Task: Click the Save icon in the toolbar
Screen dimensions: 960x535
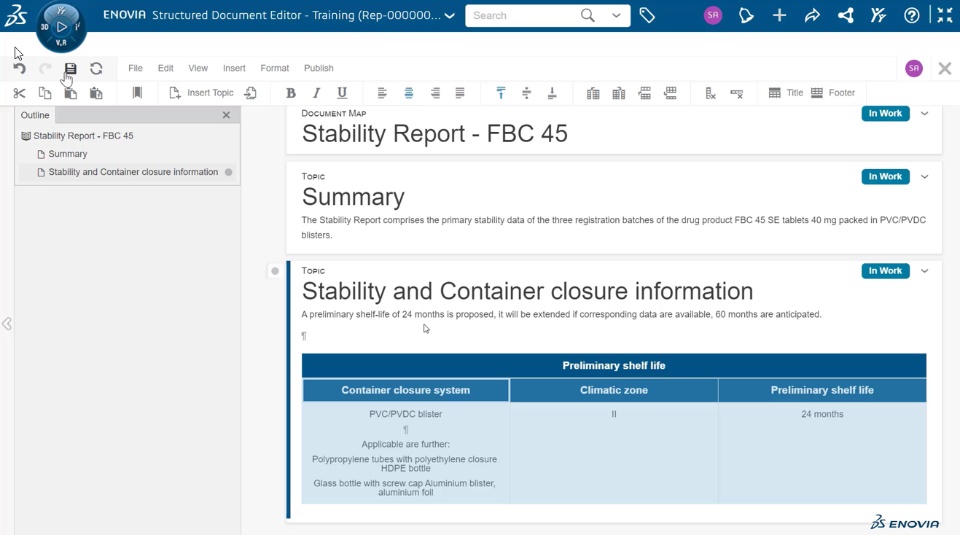Action: 70,69
